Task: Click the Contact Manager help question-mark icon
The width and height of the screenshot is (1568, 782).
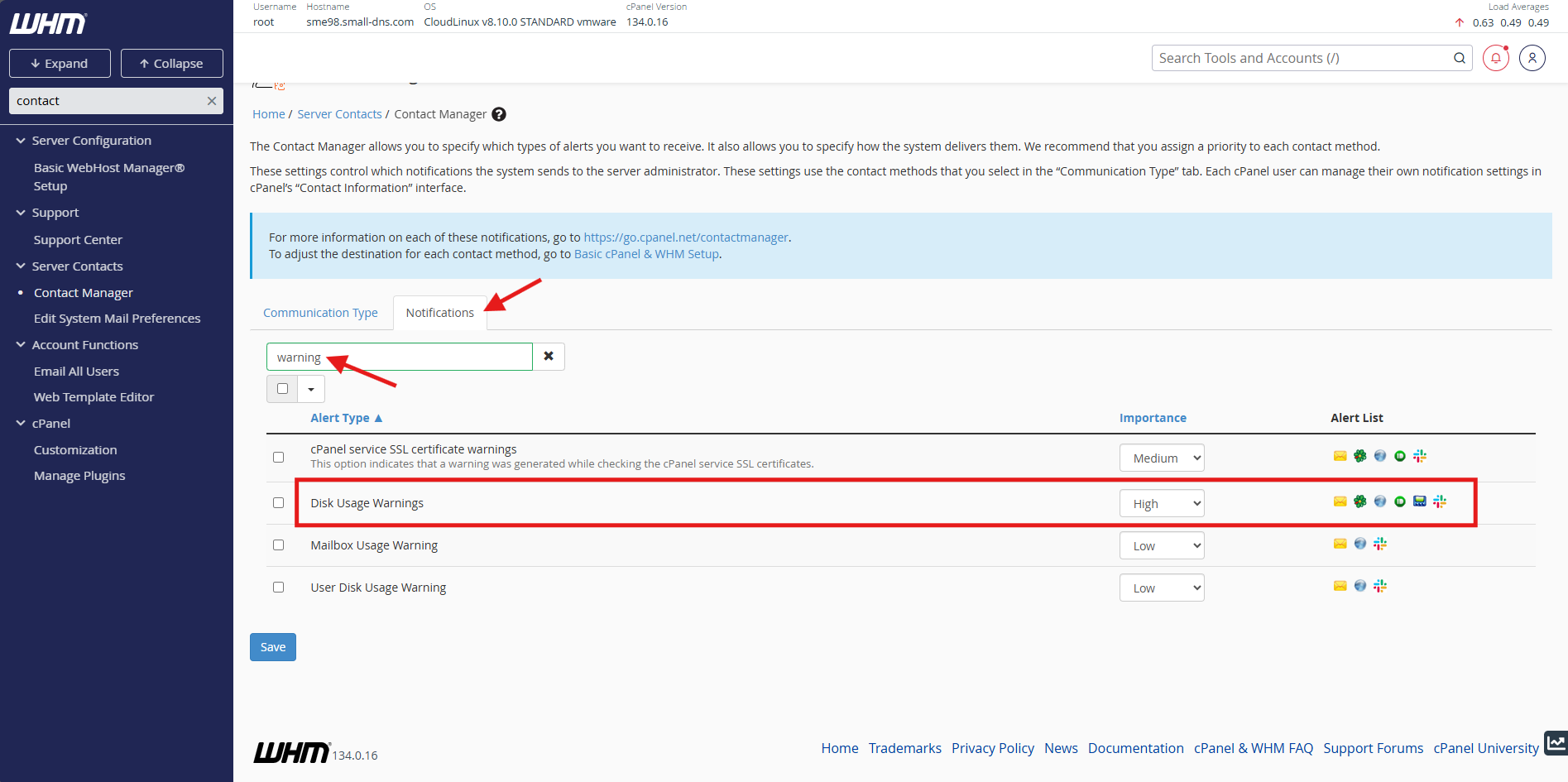Action: pyautogui.click(x=499, y=114)
